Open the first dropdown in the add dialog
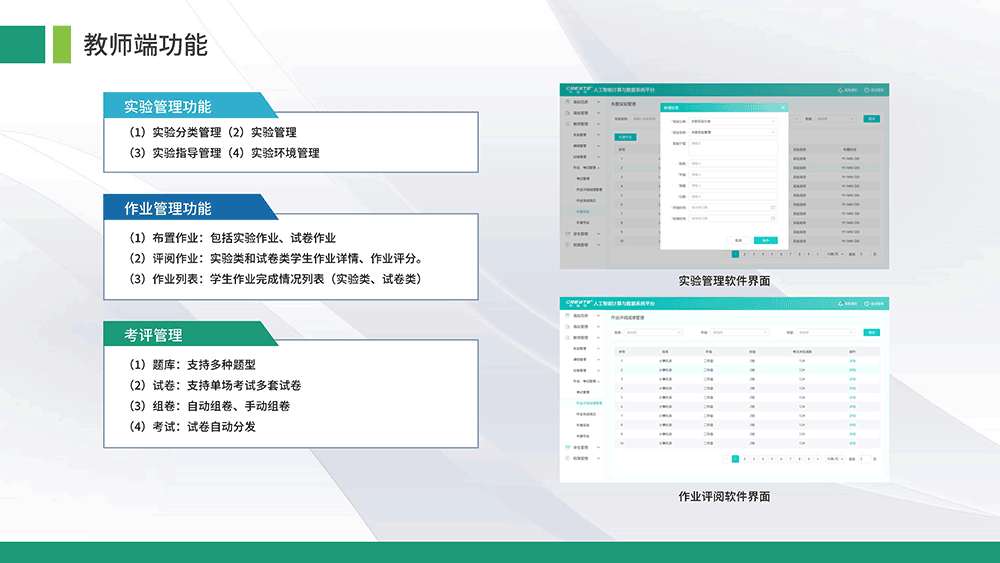The height and width of the screenshot is (563, 1000). tap(733, 121)
